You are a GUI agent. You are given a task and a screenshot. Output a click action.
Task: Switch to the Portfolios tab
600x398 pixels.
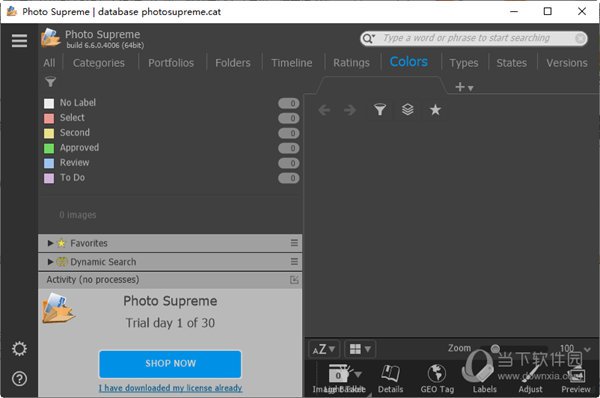(x=171, y=63)
